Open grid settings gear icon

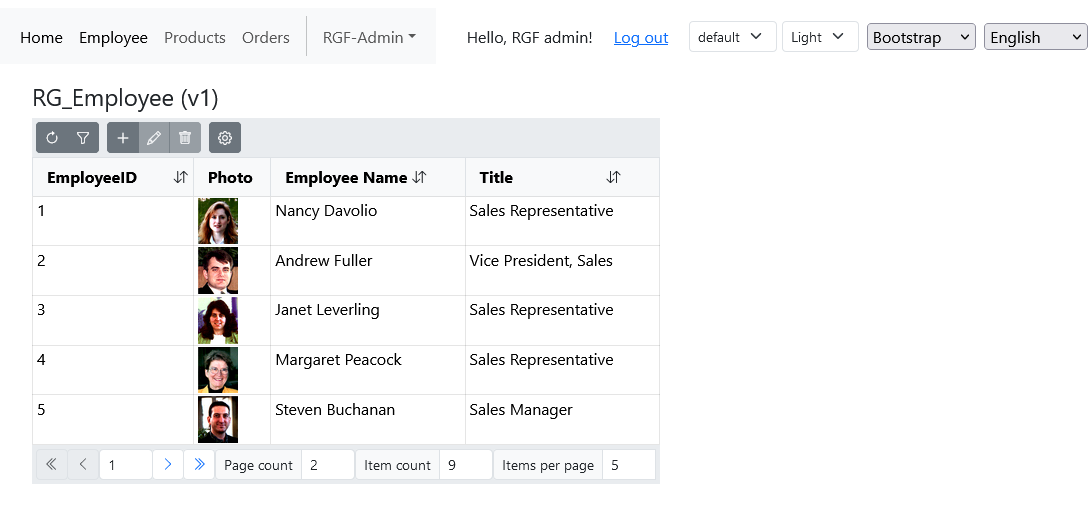coord(225,138)
